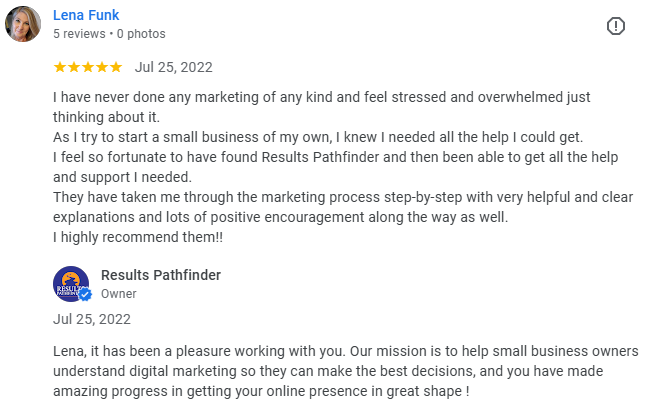Click the owner reply date Jul 25, 2022
Viewport: 659px width, 406px height.
(x=91, y=320)
